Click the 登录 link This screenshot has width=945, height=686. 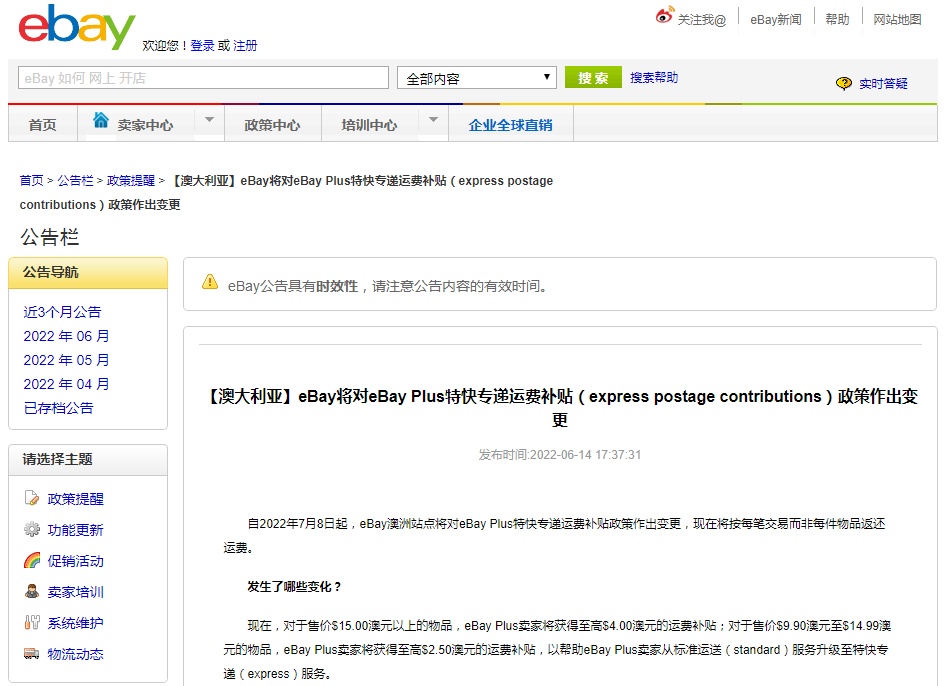coord(202,45)
